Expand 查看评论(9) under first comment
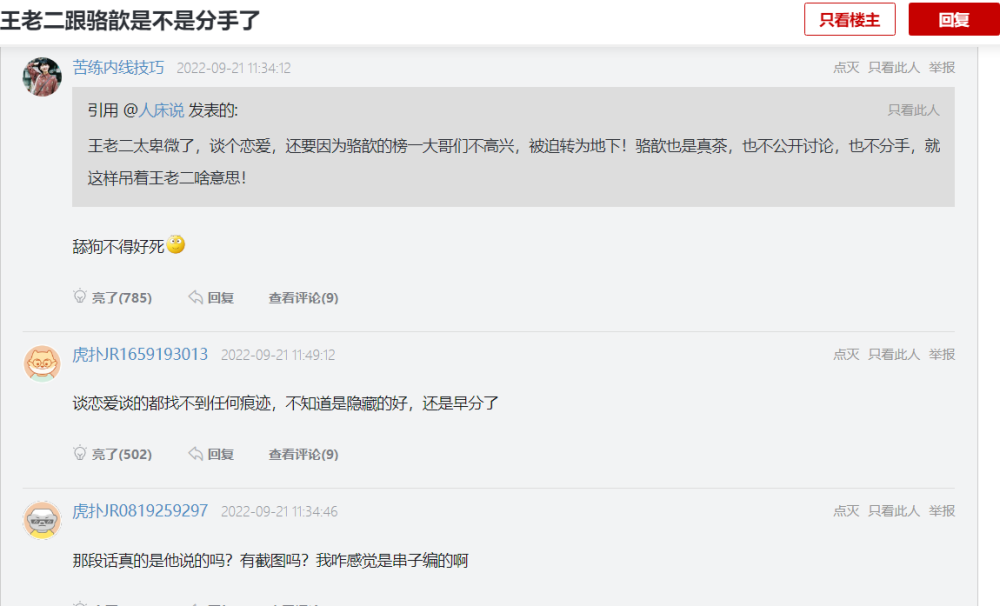This screenshot has height=606, width=1000. (303, 298)
